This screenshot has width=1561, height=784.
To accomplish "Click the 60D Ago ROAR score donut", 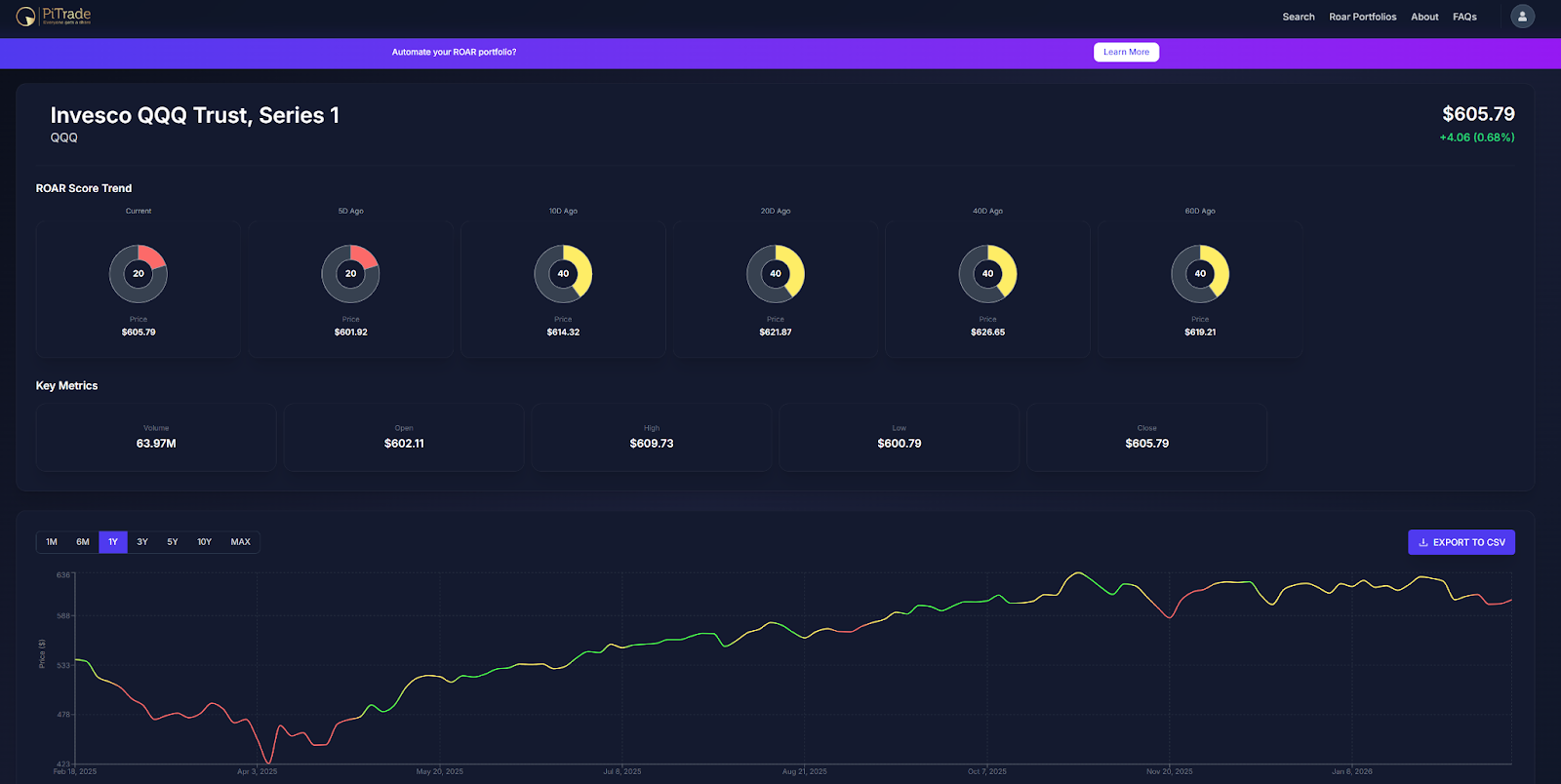I will 1200,274.
